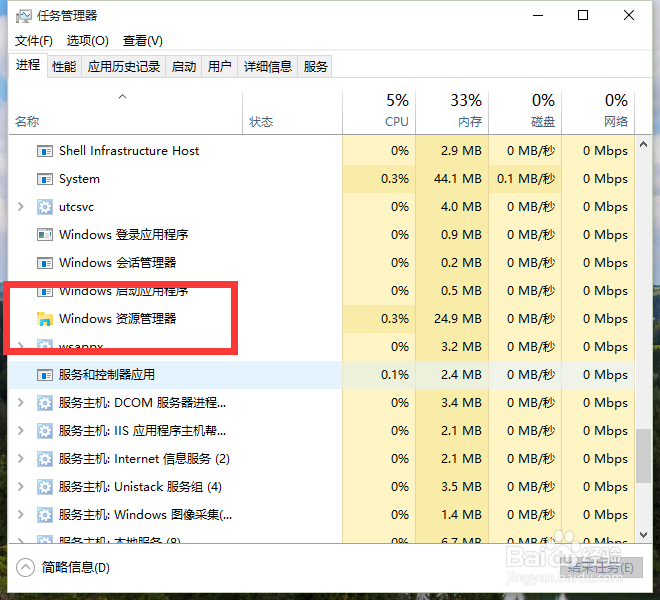
Task: Click the 44.1 MB memory value
Action: (458, 179)
